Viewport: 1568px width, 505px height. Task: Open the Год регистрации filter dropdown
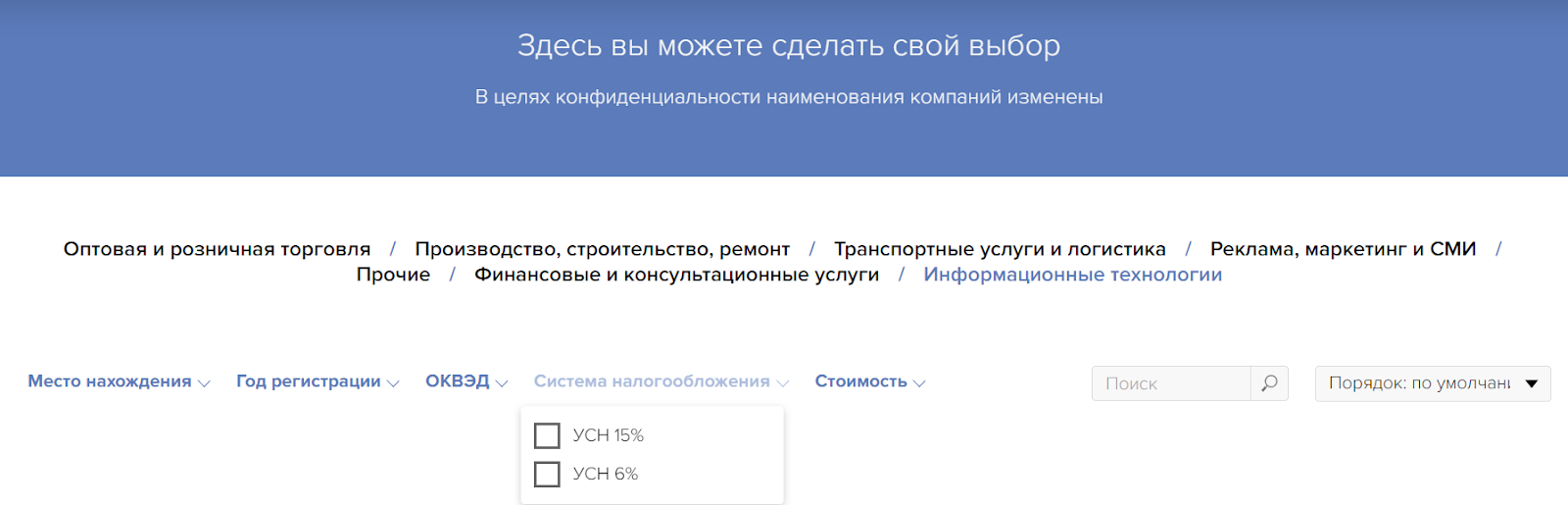pos(317,381)
